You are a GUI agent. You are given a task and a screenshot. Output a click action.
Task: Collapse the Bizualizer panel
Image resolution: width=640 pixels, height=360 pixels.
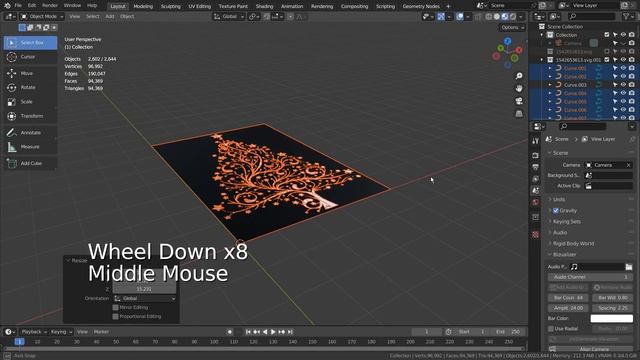click(x=564, y=255)
